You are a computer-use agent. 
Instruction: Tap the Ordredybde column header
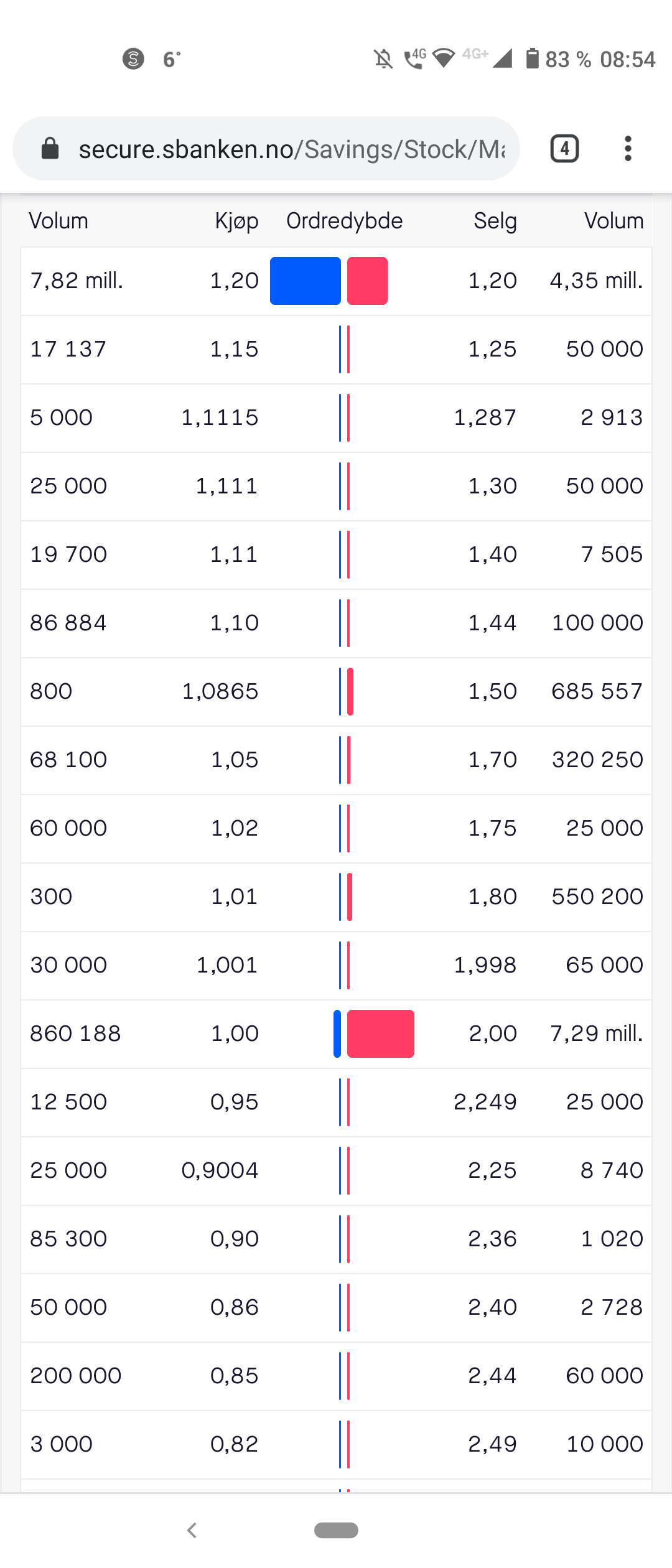click(344, 221)
